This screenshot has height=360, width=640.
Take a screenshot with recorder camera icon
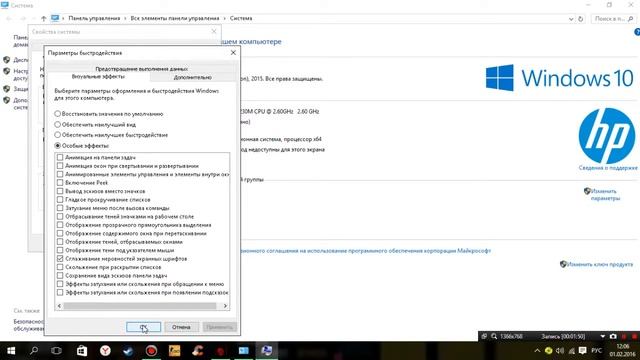[x=613, y=336]
